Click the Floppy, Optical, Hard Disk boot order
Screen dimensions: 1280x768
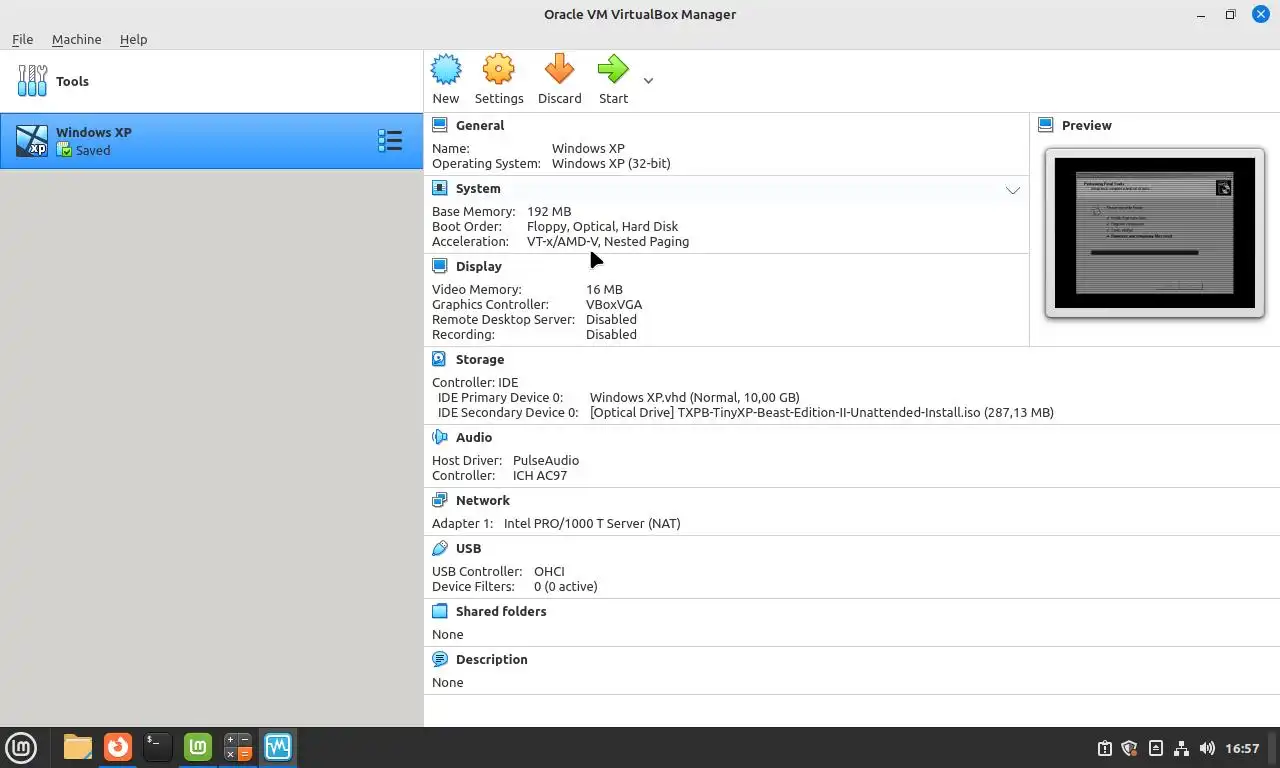[x=602, y=226]
